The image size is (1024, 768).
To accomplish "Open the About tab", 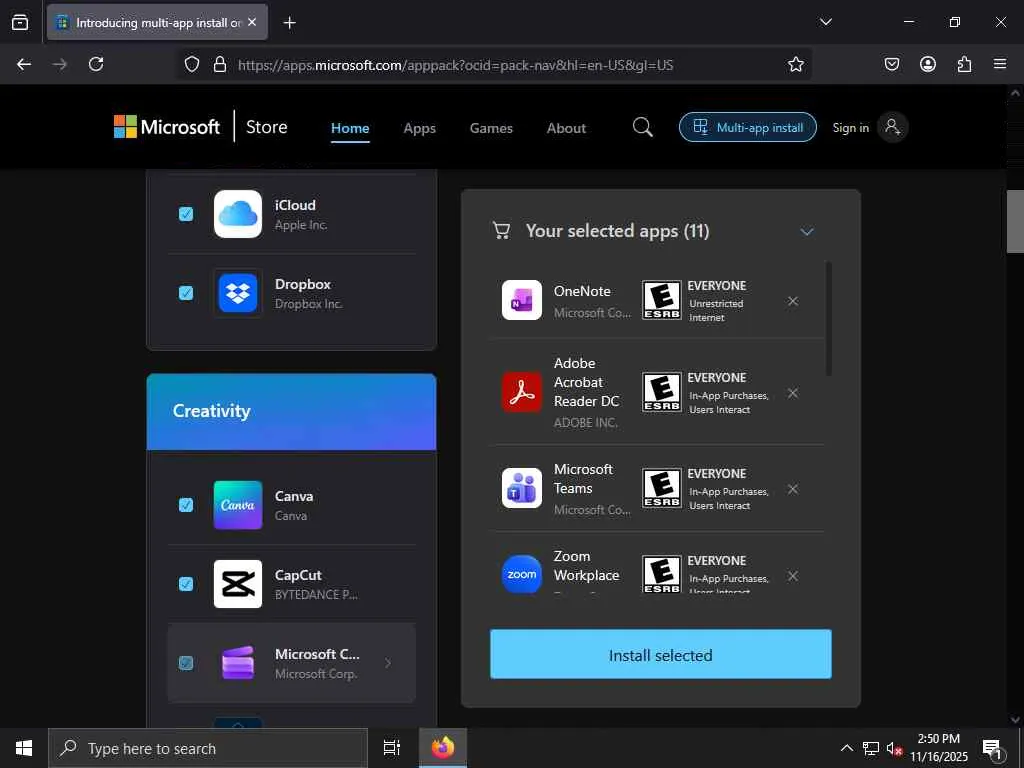I will [566, 128].
